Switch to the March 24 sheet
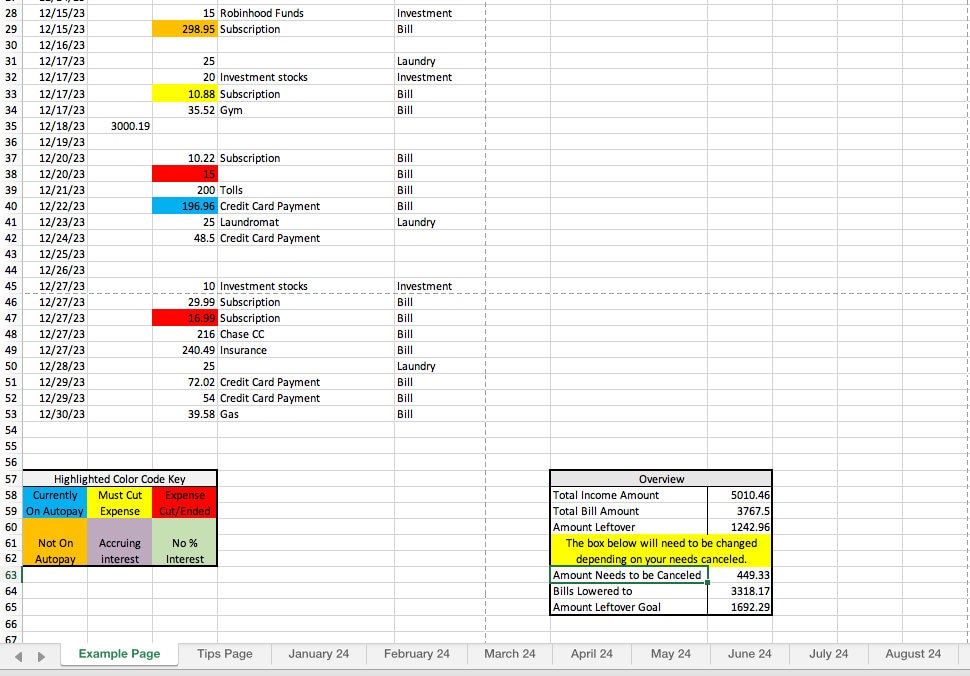Image resolution: width=970 pixels, height=676 pixels. [x=509, y=653]
